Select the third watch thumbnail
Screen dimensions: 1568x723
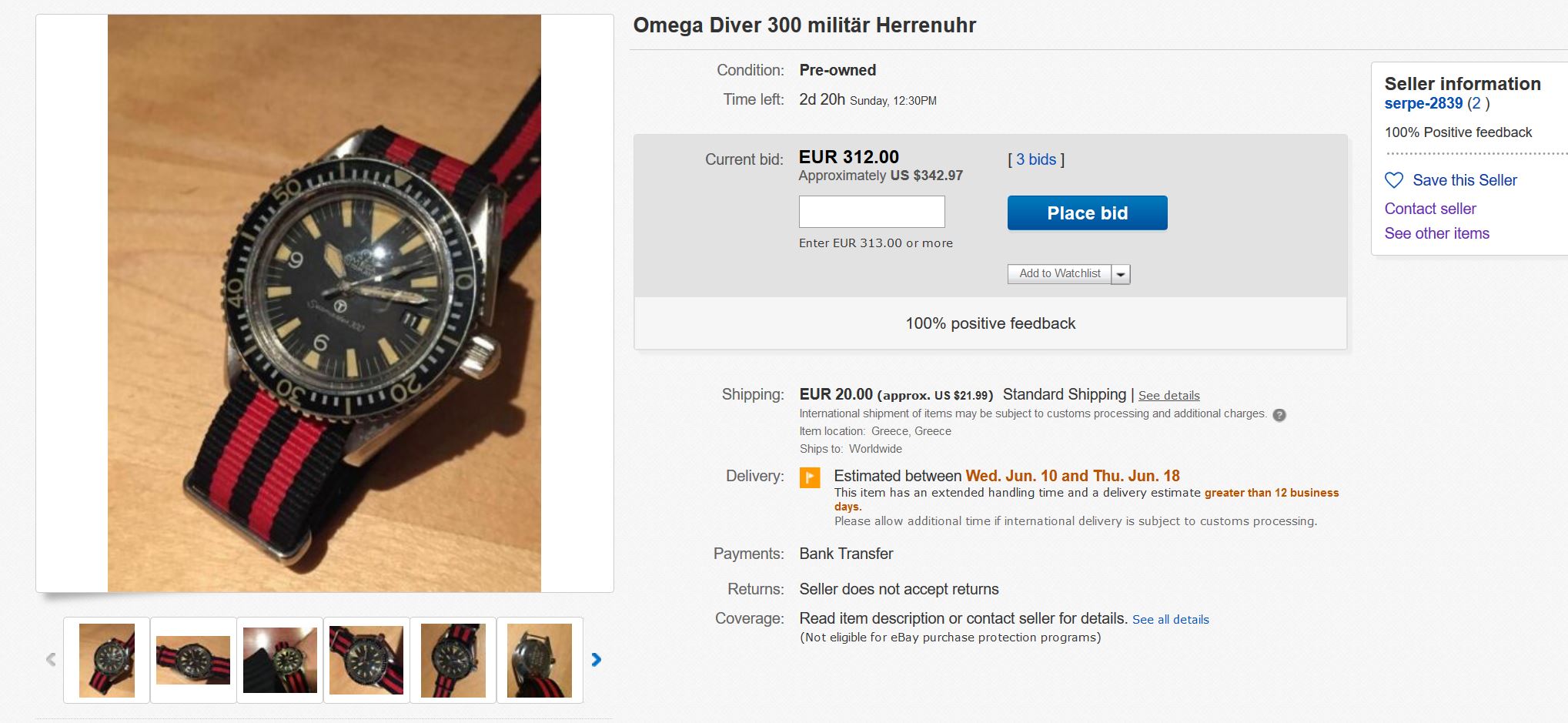pyautogui.click(x=280, y=660)
